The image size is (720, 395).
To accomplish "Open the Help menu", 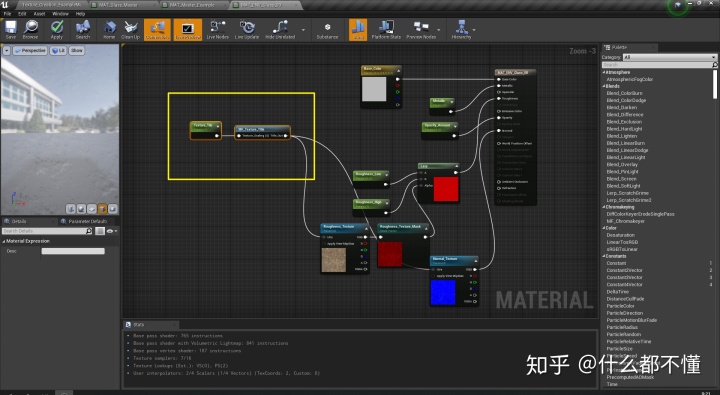I will [x=80, y=14].
